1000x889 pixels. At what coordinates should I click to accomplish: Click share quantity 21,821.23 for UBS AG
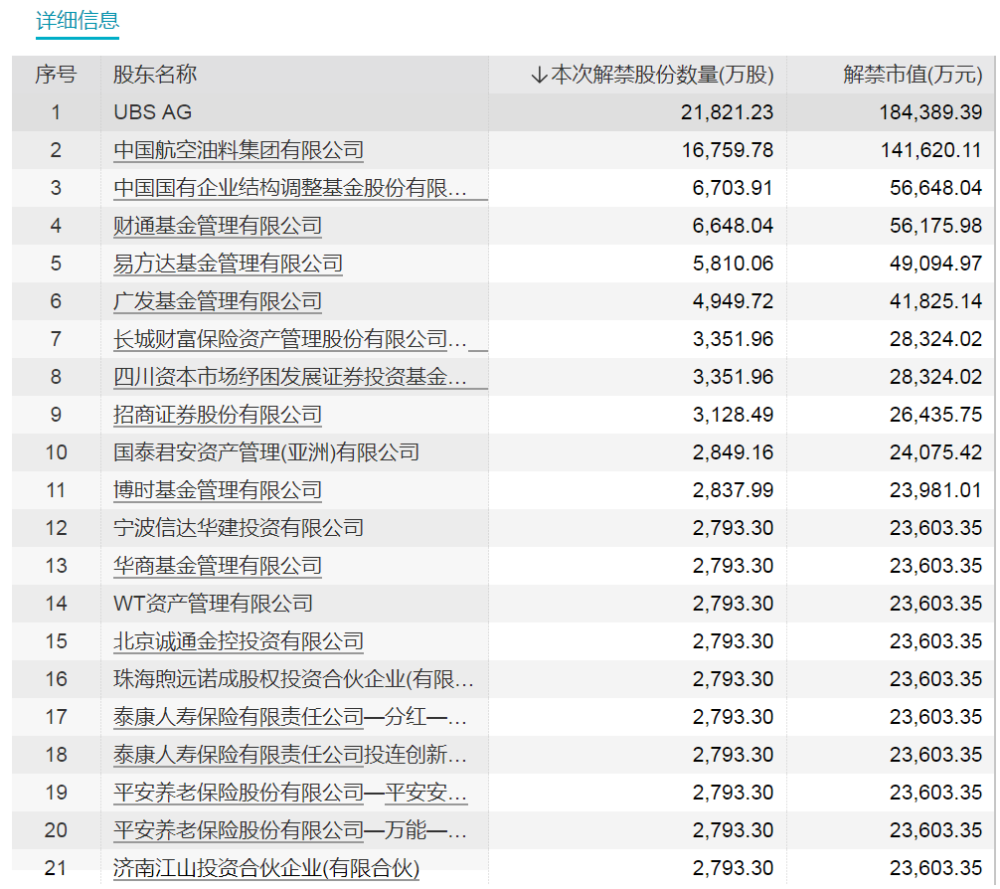tap(727, 112)
